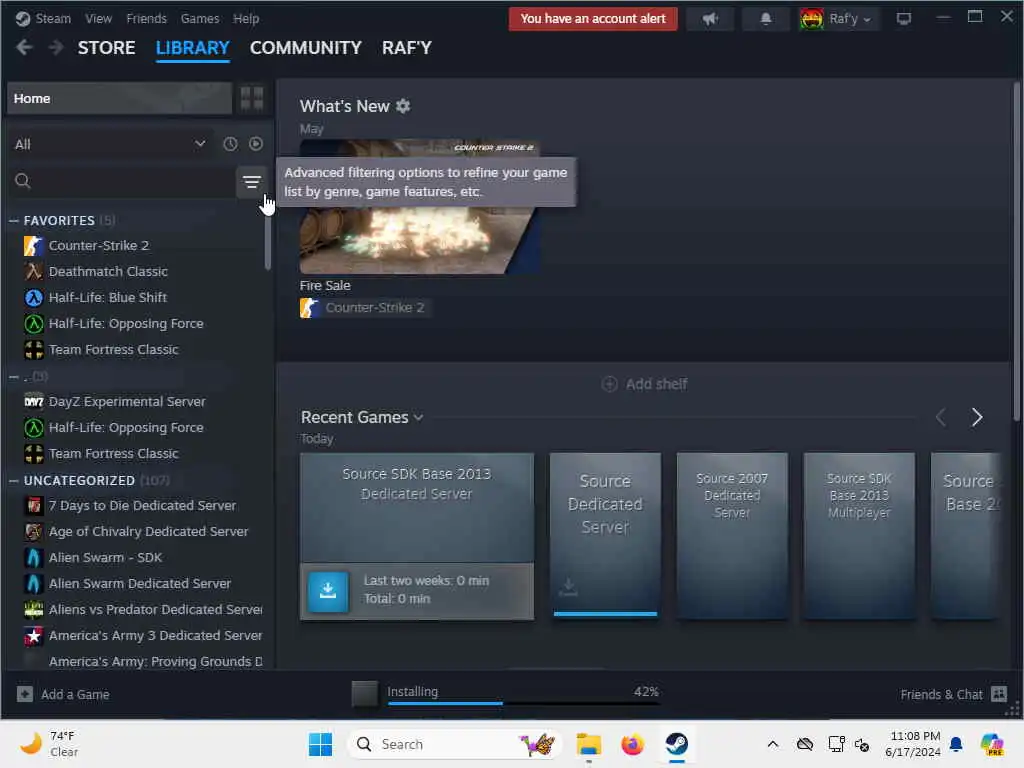This screenshot has height=768, width=1024.
Task: Go forward with the right arrow
Action: (x=56, y=48)
